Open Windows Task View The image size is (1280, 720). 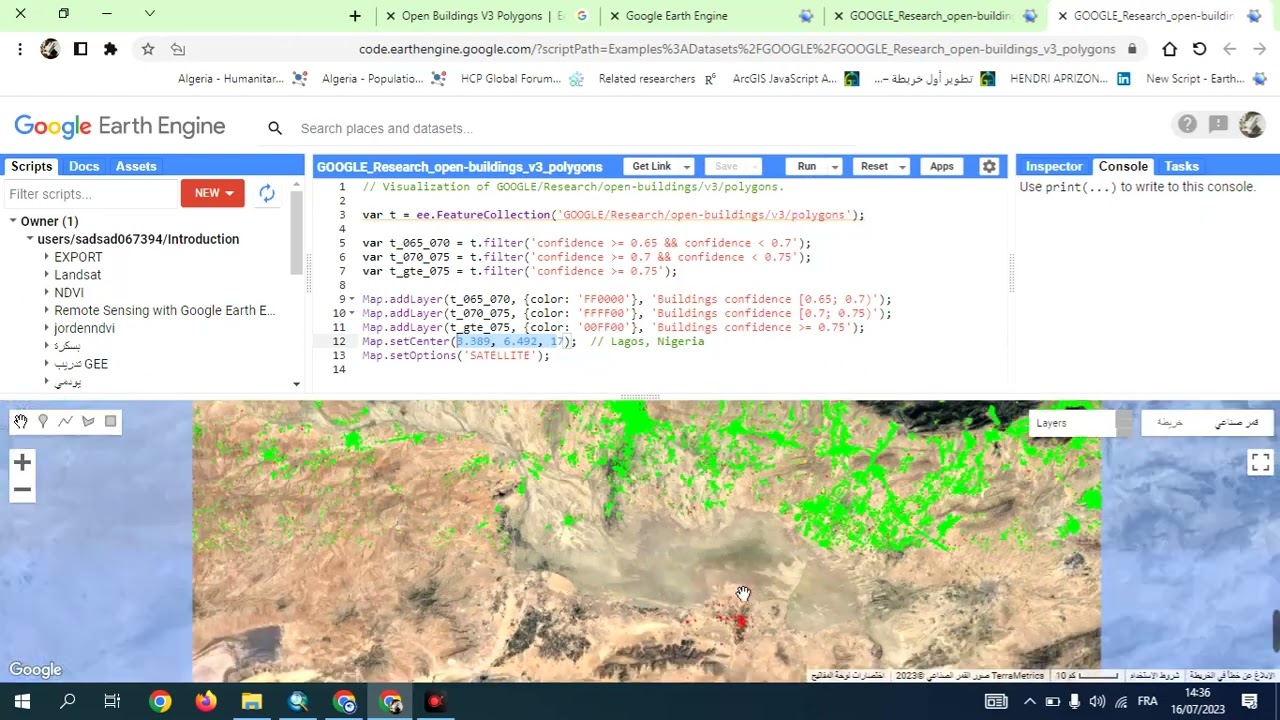112,702
